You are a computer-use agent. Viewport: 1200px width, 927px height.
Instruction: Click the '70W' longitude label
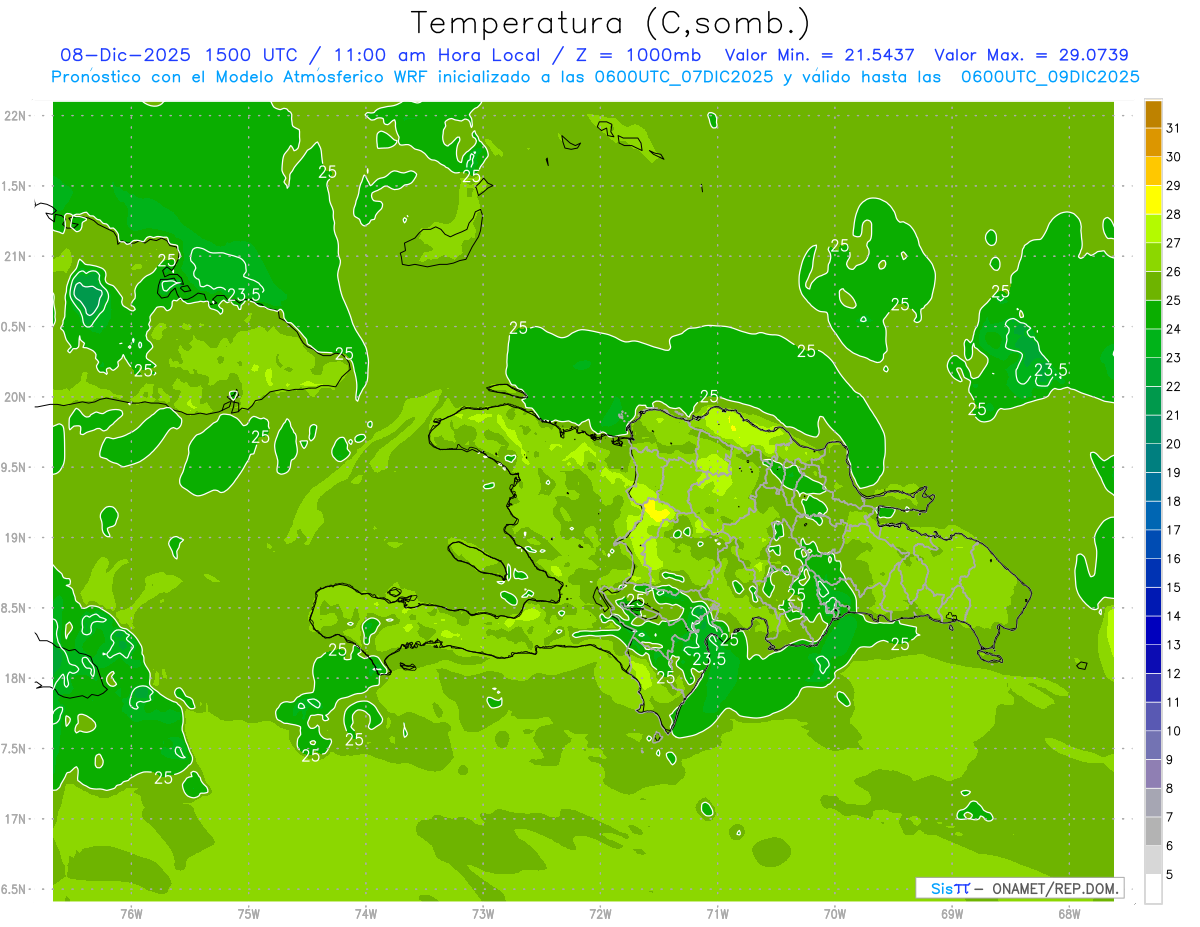835,914
